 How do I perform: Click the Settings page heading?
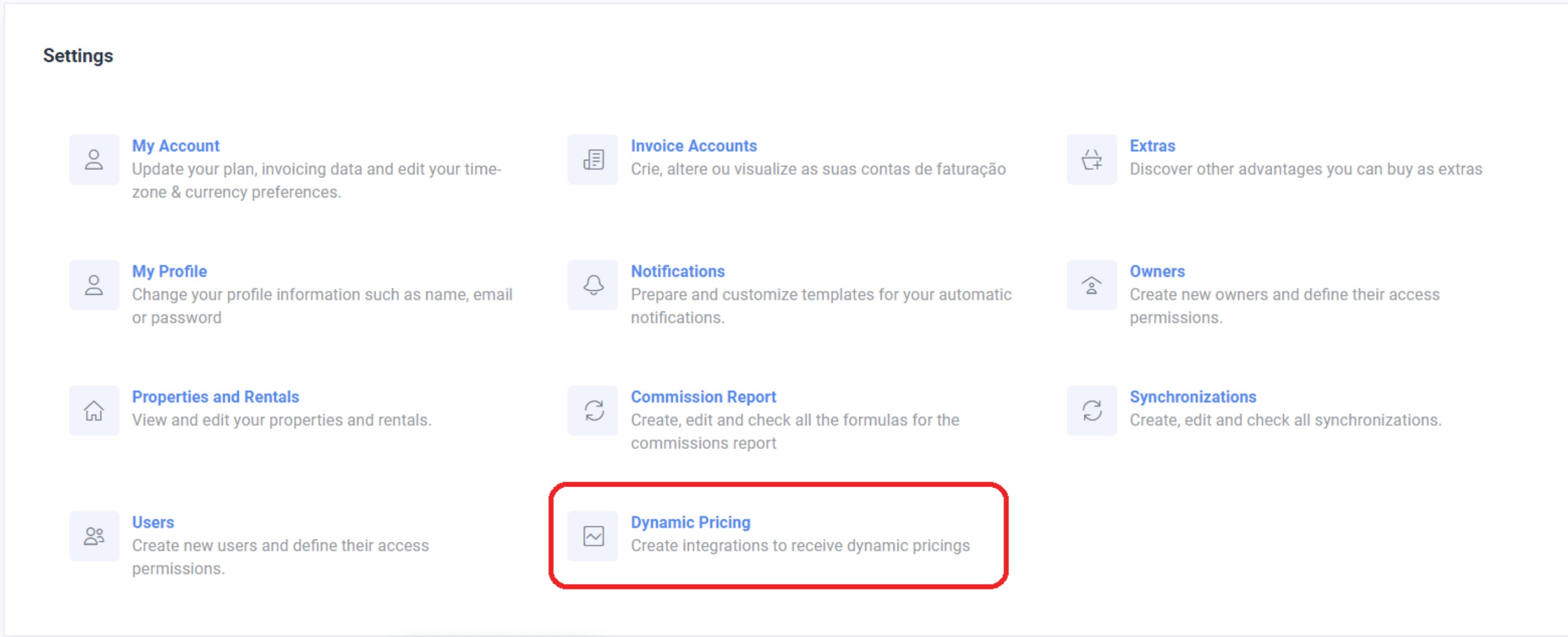(x=78, y=56)
